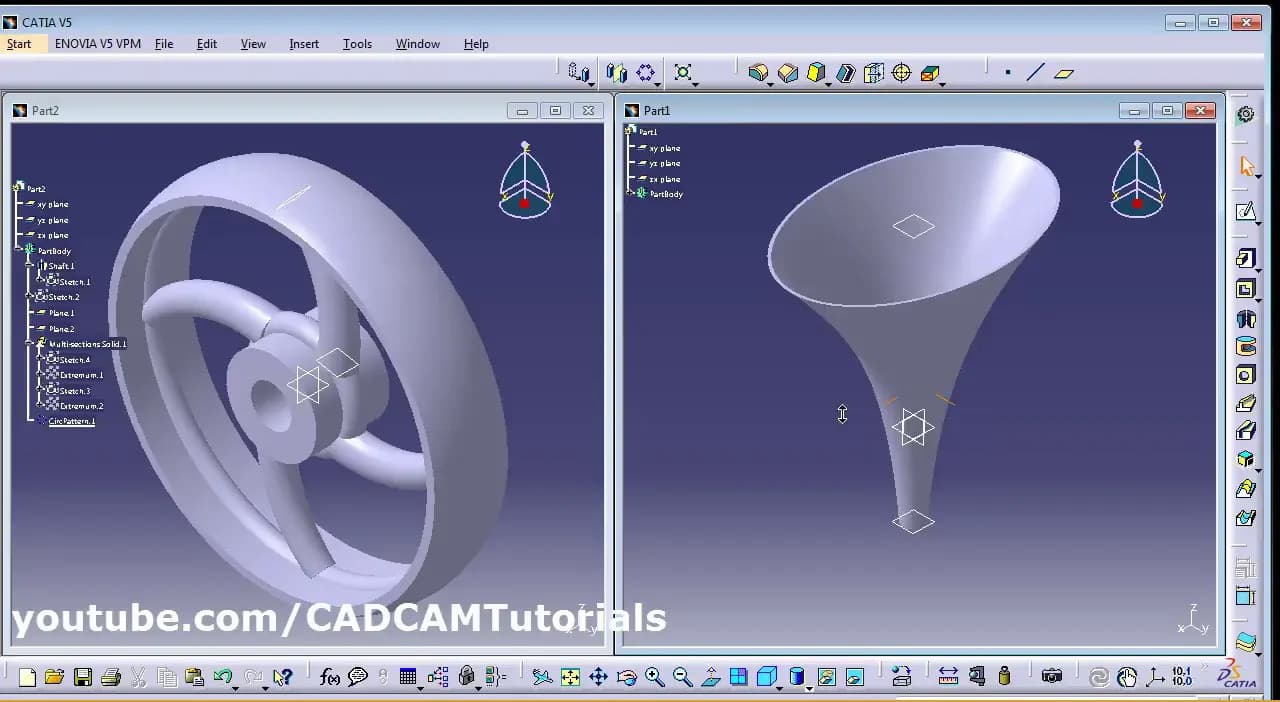This screenshot has height=702, width=1280.
Task: Select the Fly Mode airplane icon
Action: pos(542,677)
